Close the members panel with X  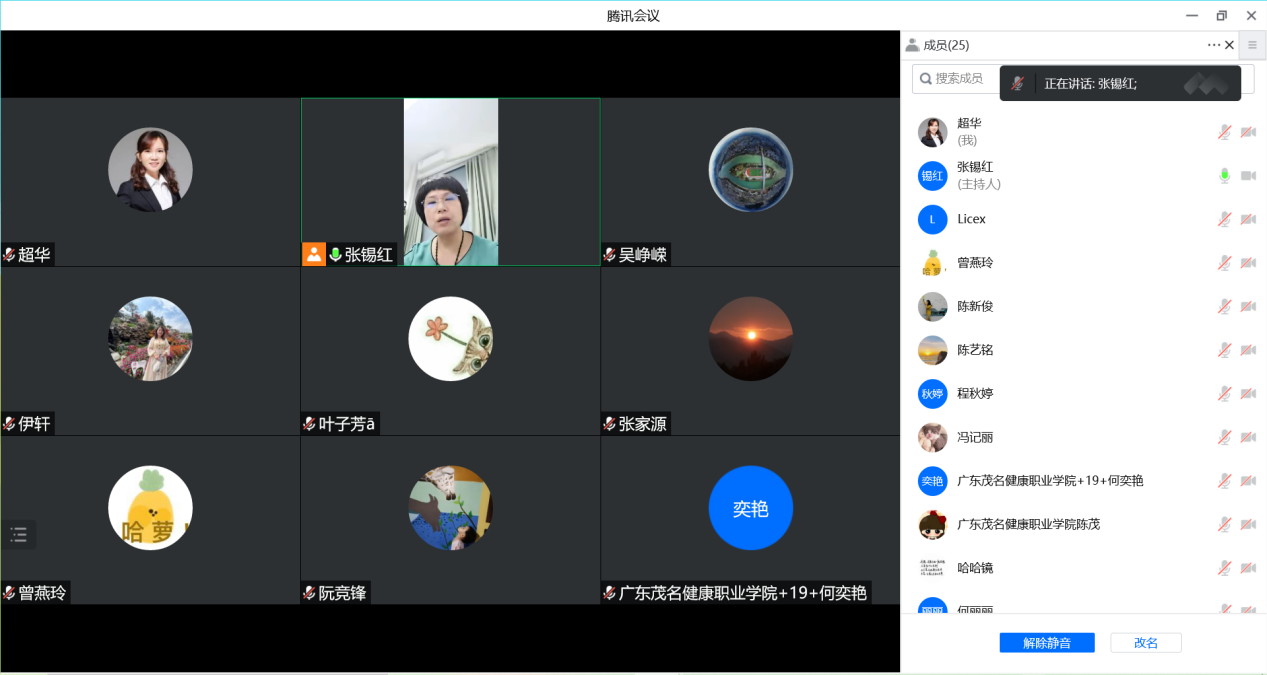pyautogui.click(x=1229, y=45)
